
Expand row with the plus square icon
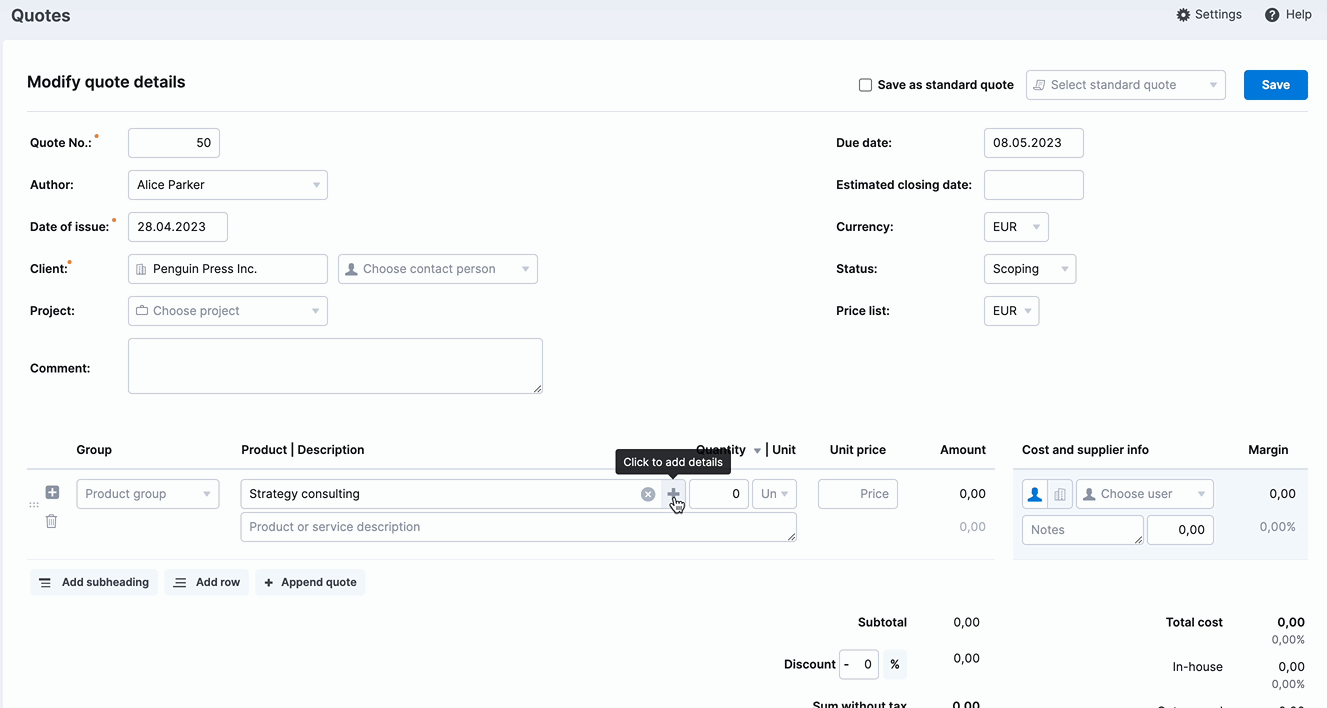52,493
